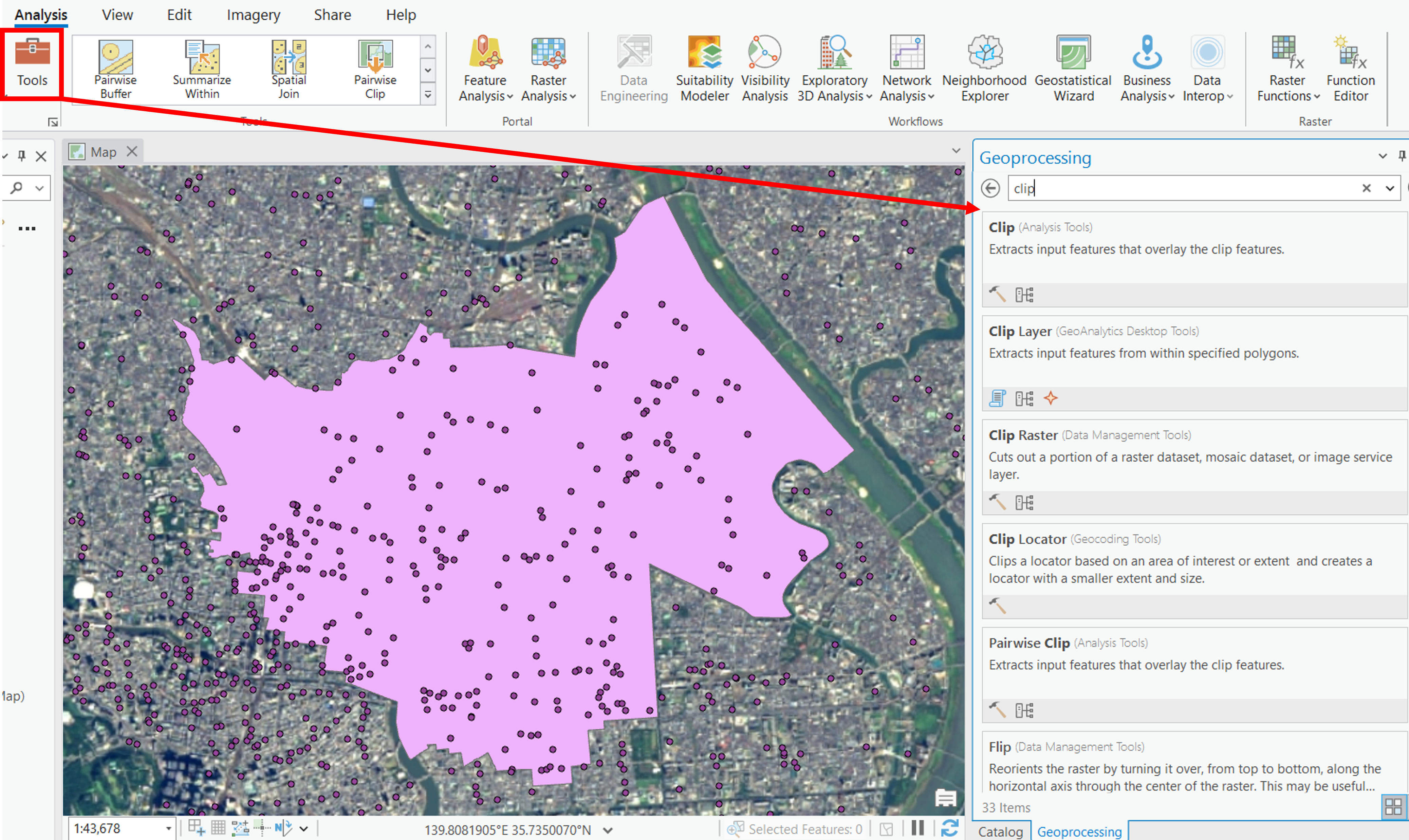Click the hammer icon under Clip Locator
This screenshot has height=840, width=1409.
coord(997,606)
